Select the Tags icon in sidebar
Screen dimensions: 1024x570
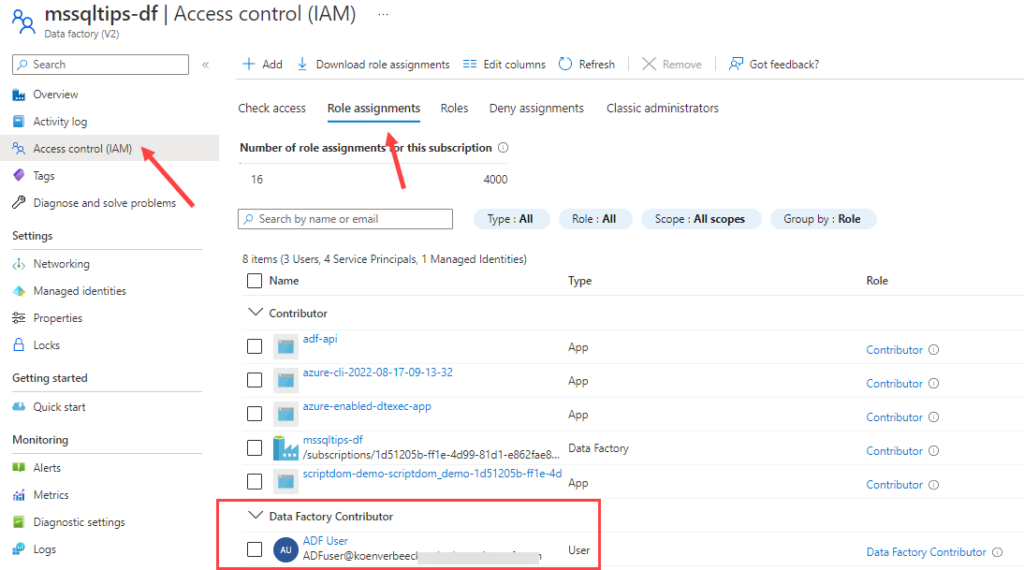click(19, 176)
